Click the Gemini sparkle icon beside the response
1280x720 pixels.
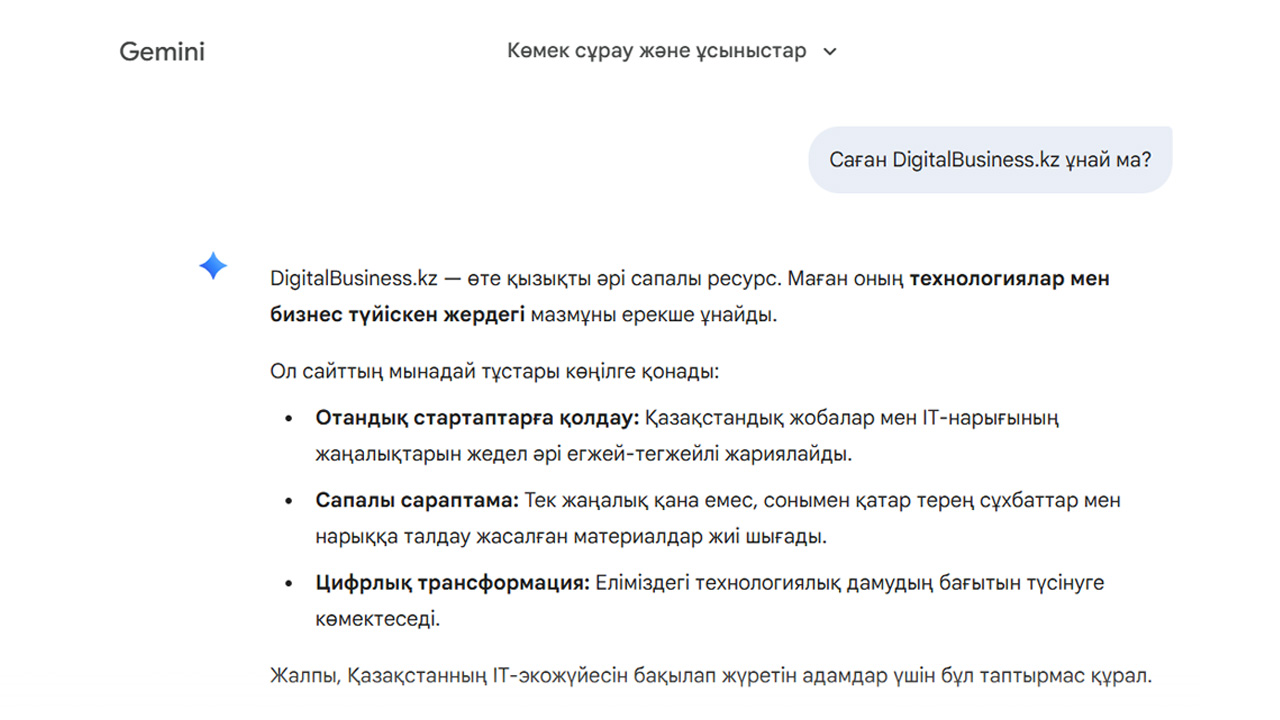[x=213, y=266]
